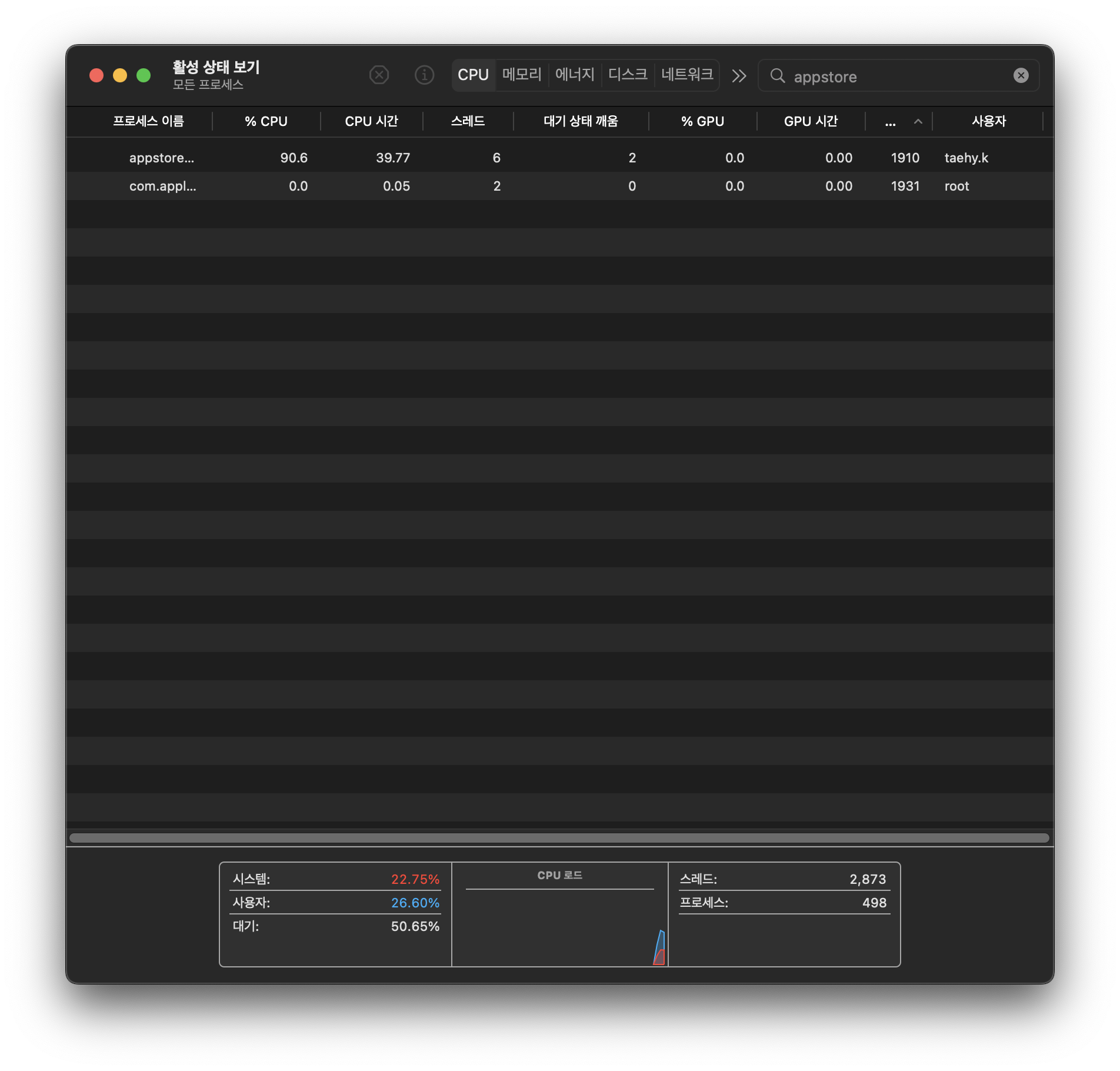Clear the appstore search with the X icon
Image resolution: width=1120 pixels, height=1071 pixels.
[x=1021, y=75]
